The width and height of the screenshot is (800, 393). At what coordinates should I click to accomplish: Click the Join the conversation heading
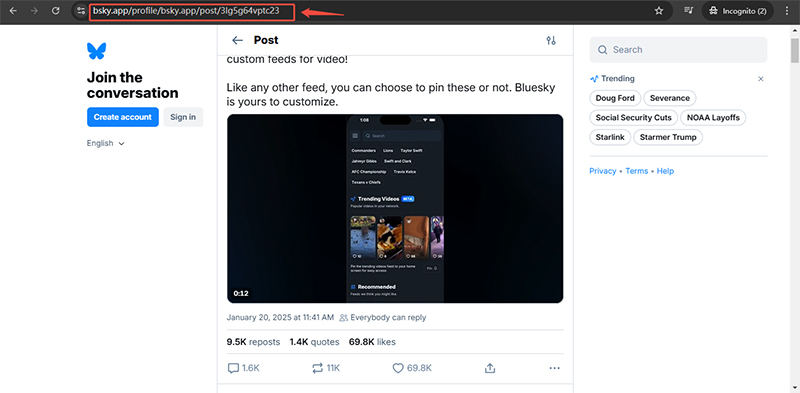pos(133,85)
